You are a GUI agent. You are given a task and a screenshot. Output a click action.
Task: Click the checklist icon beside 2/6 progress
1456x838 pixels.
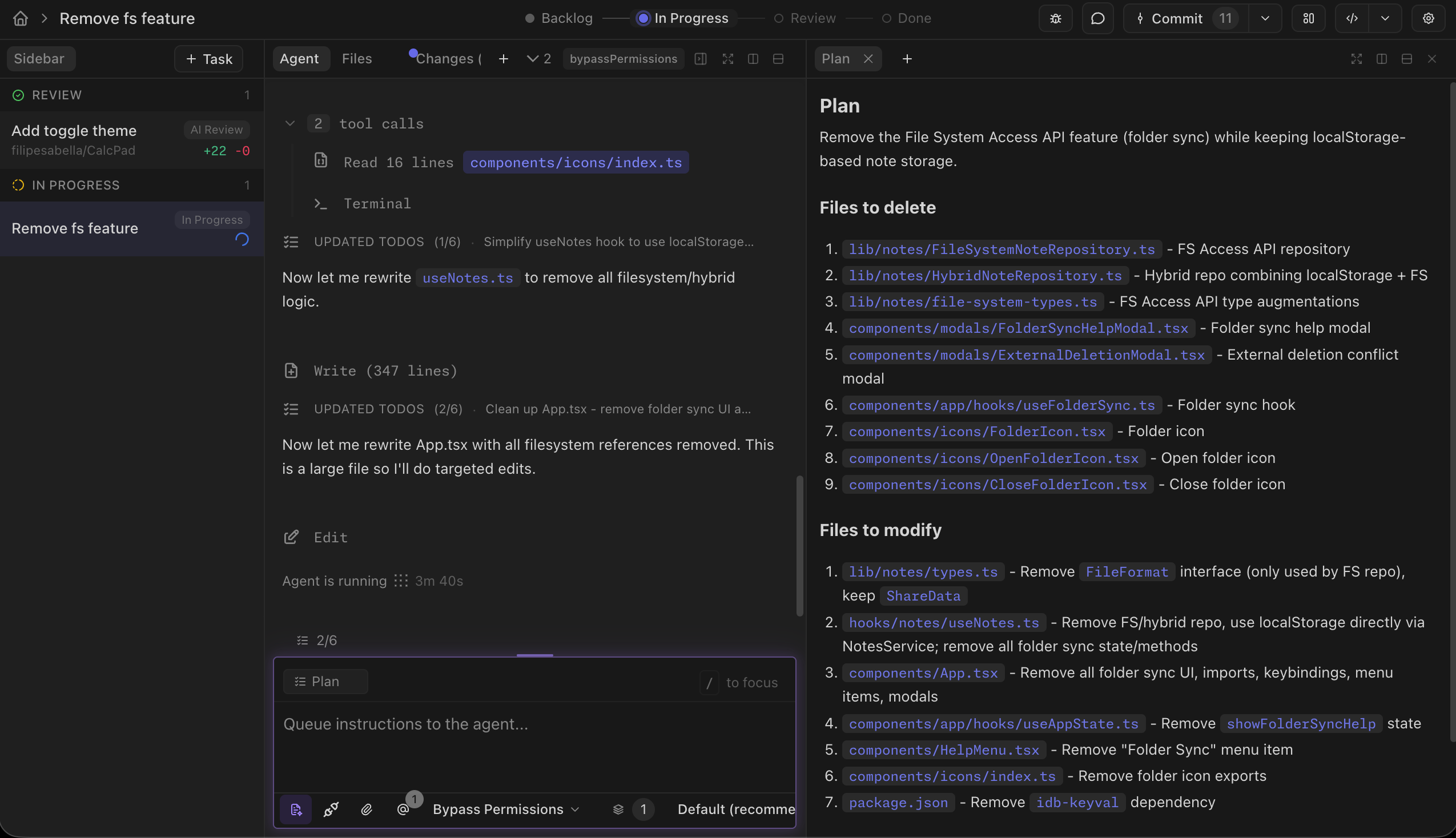[302, 640]
